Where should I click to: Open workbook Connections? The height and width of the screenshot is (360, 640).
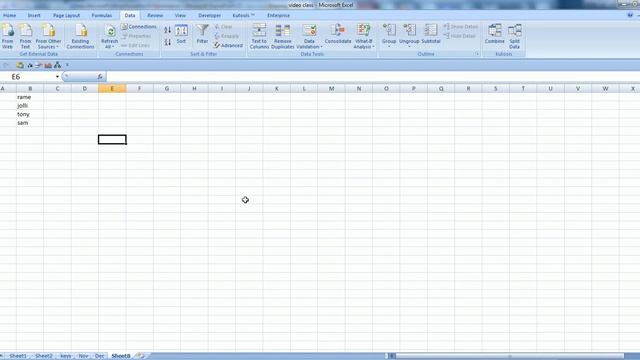[139, 27]
